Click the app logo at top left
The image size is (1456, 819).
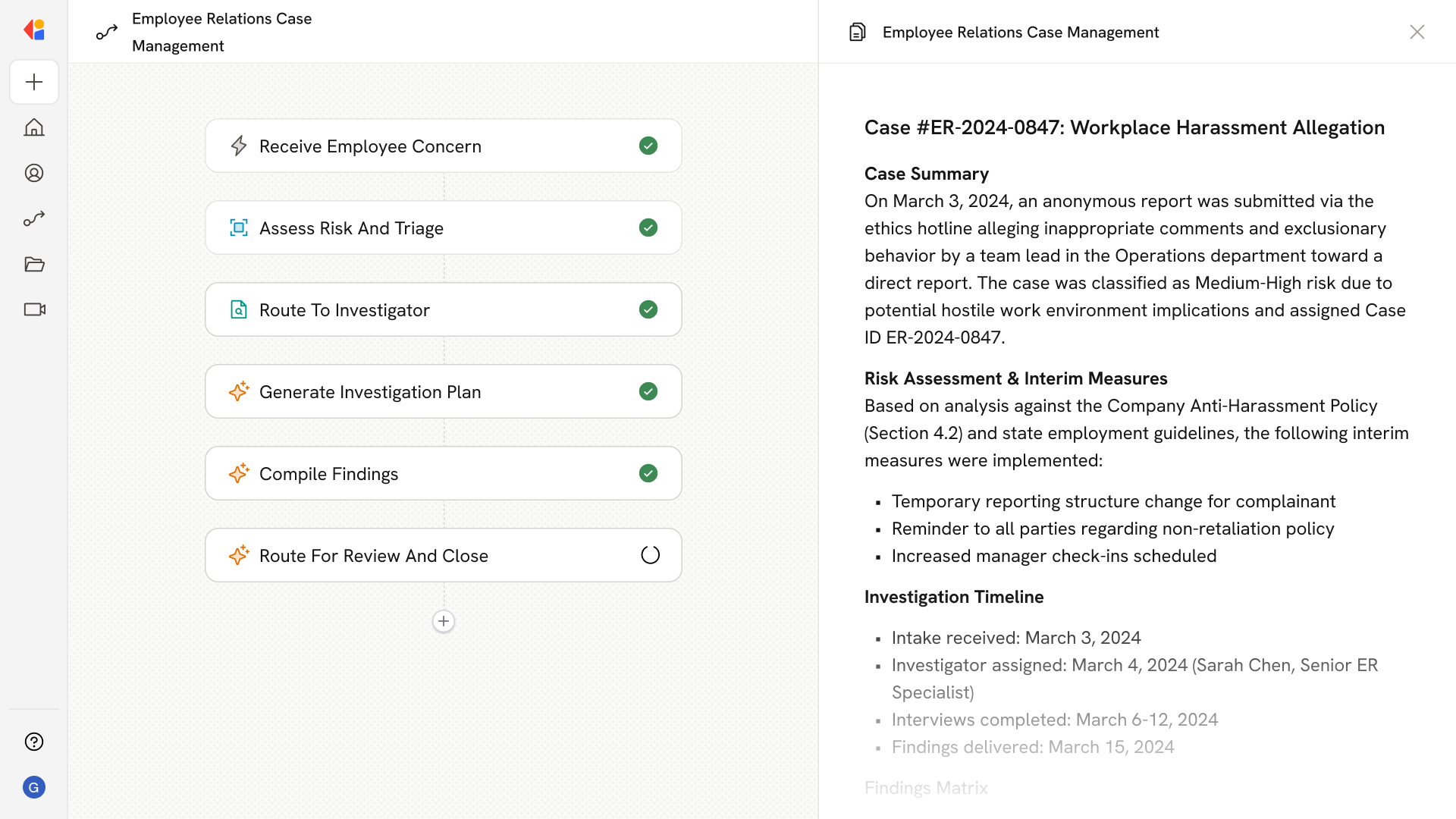click(34, 30)
